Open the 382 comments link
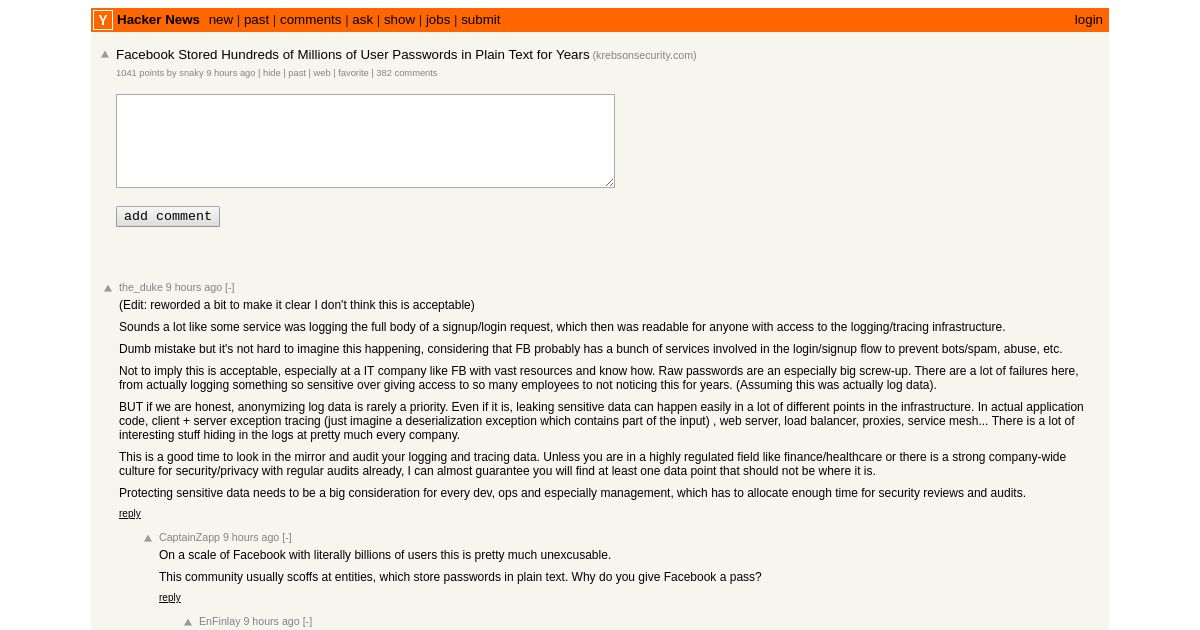This screenshot has width=1200, height=630. click(x=407, y=73)
